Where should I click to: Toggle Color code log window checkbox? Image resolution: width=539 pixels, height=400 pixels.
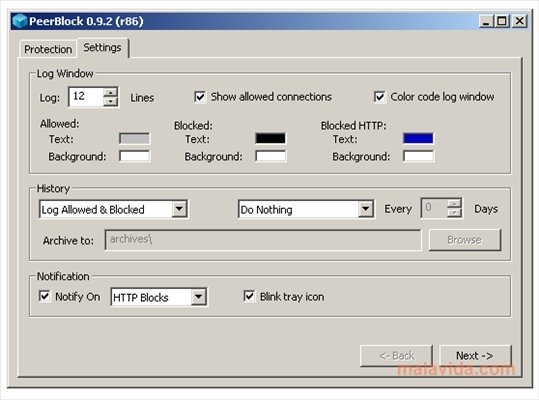tap(380, 97)
